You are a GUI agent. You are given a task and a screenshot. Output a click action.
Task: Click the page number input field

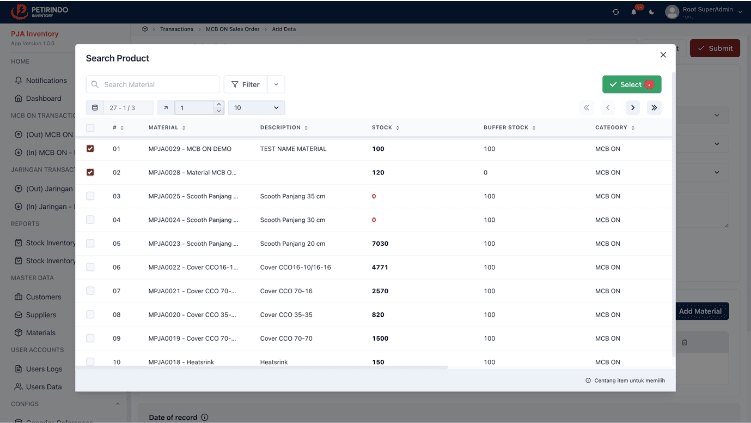pos(194,108)
